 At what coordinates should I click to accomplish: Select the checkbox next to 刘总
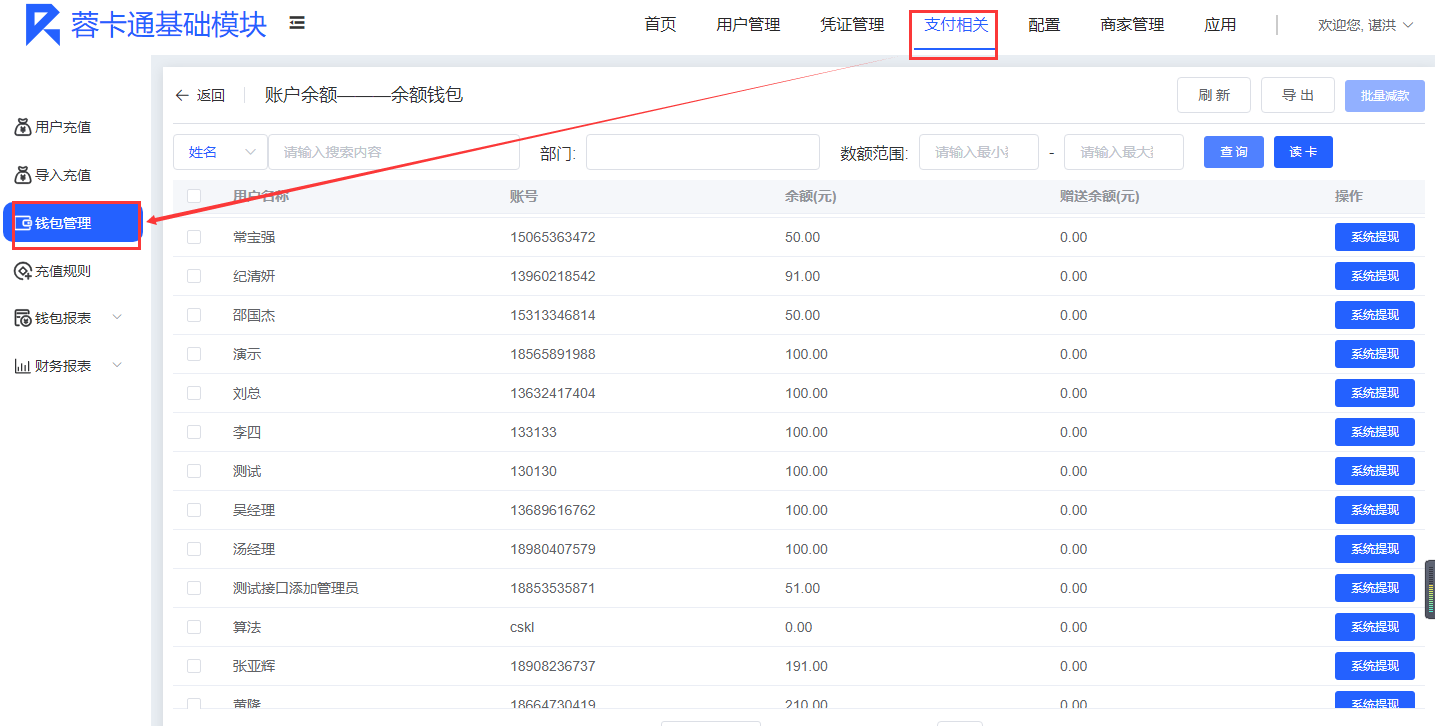(x=194, y=393)
